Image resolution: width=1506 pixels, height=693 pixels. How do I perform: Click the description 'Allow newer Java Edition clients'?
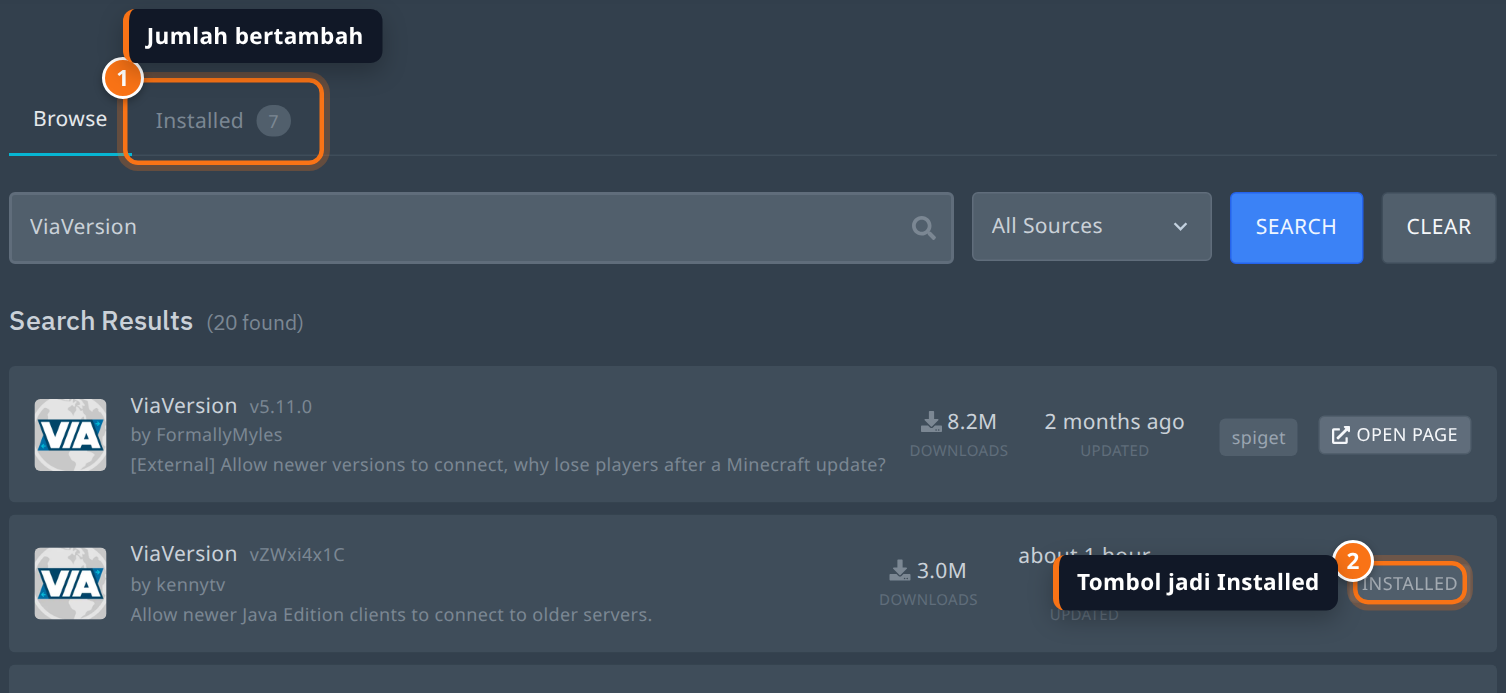click(391, 614)
